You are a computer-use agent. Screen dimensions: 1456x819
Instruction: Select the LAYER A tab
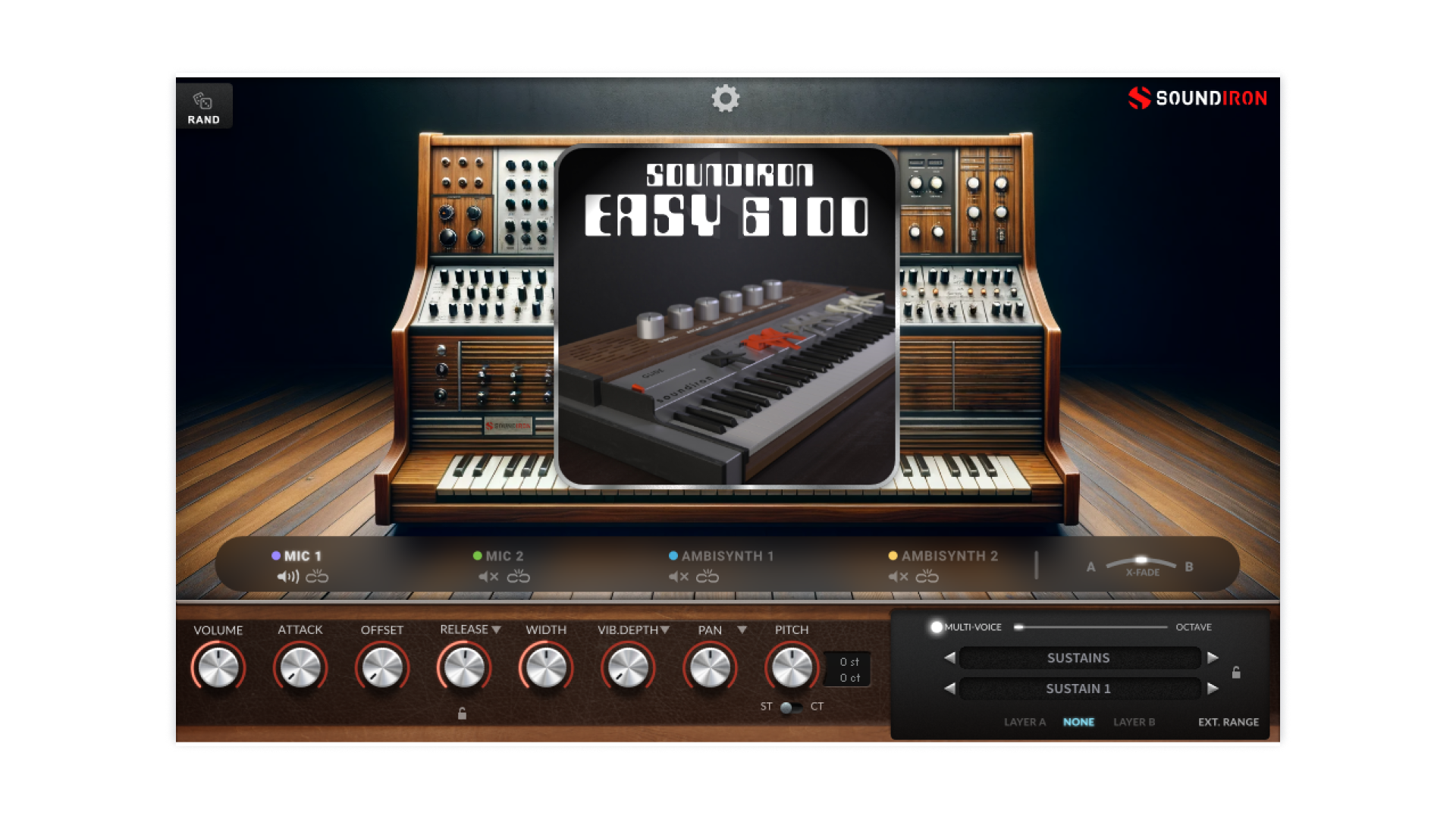coord(1025,723)
